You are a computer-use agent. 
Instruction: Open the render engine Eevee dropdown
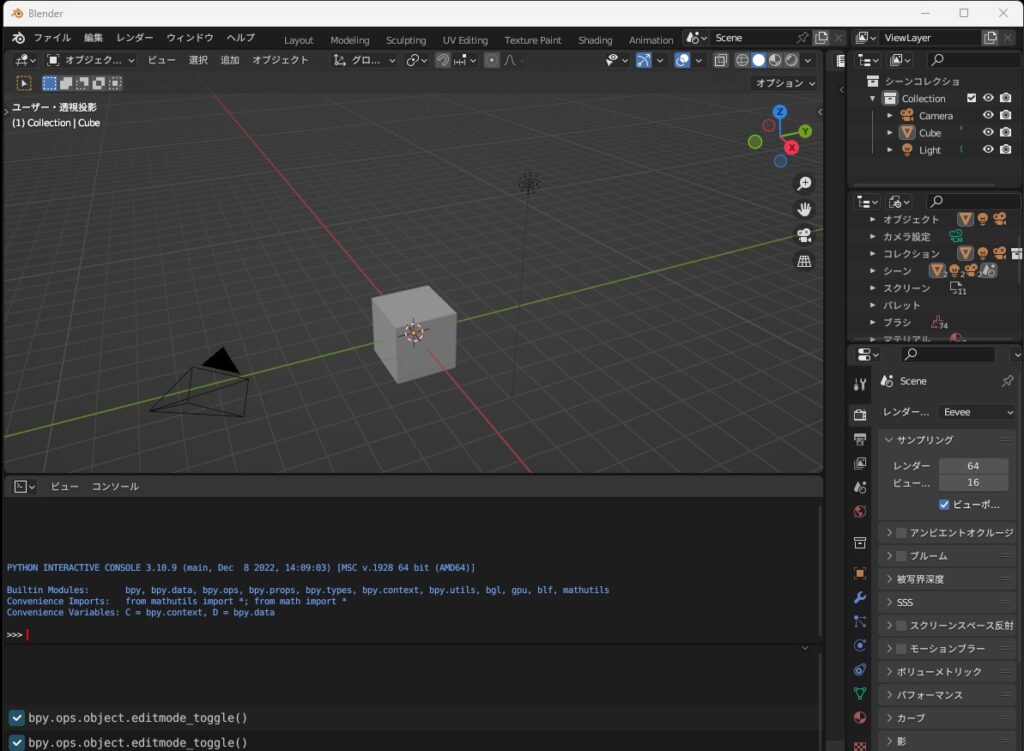[x=976, y=412]
